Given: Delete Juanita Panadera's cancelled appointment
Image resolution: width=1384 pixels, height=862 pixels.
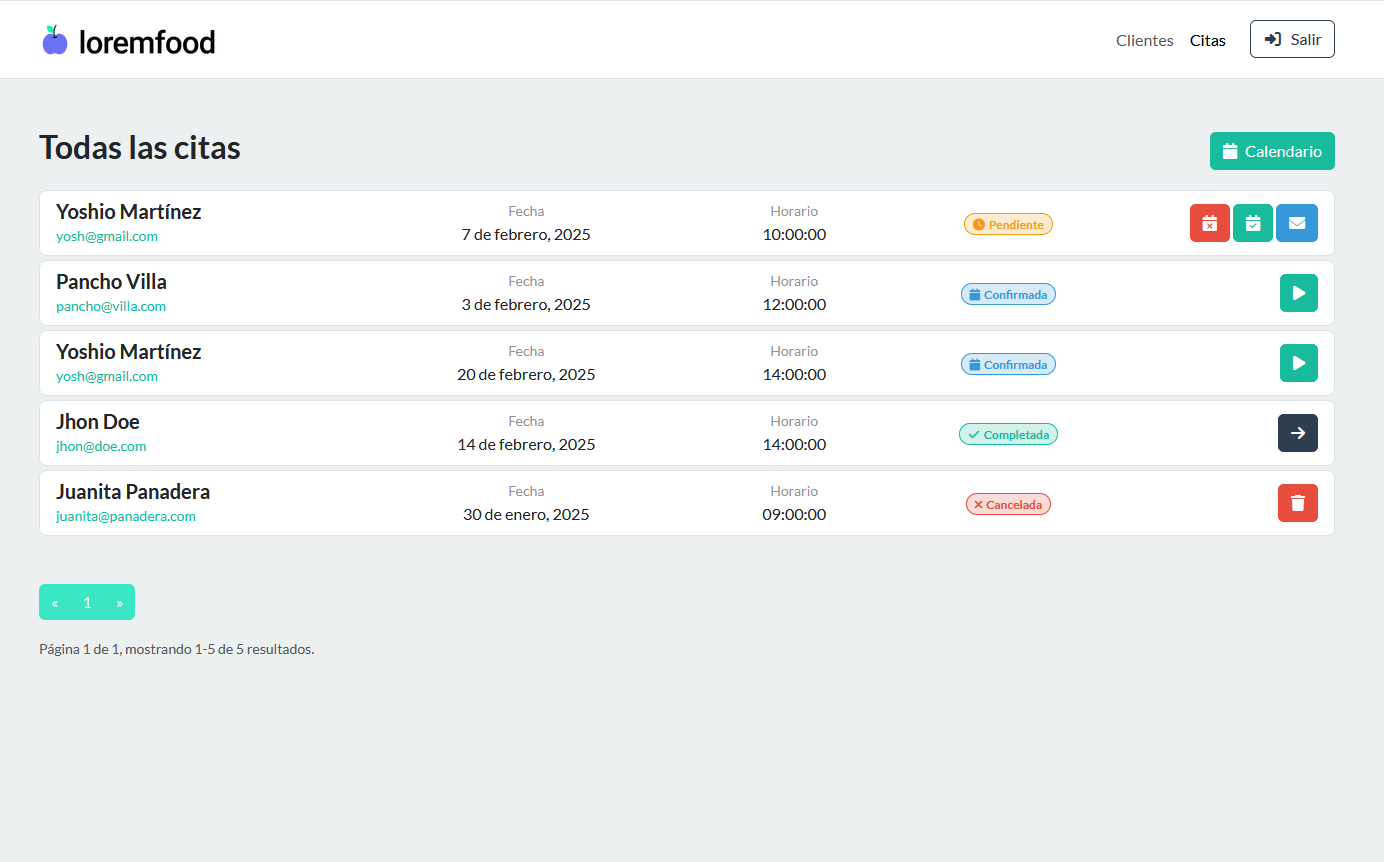Looking at the screenshot, I should pos(1298,503).
